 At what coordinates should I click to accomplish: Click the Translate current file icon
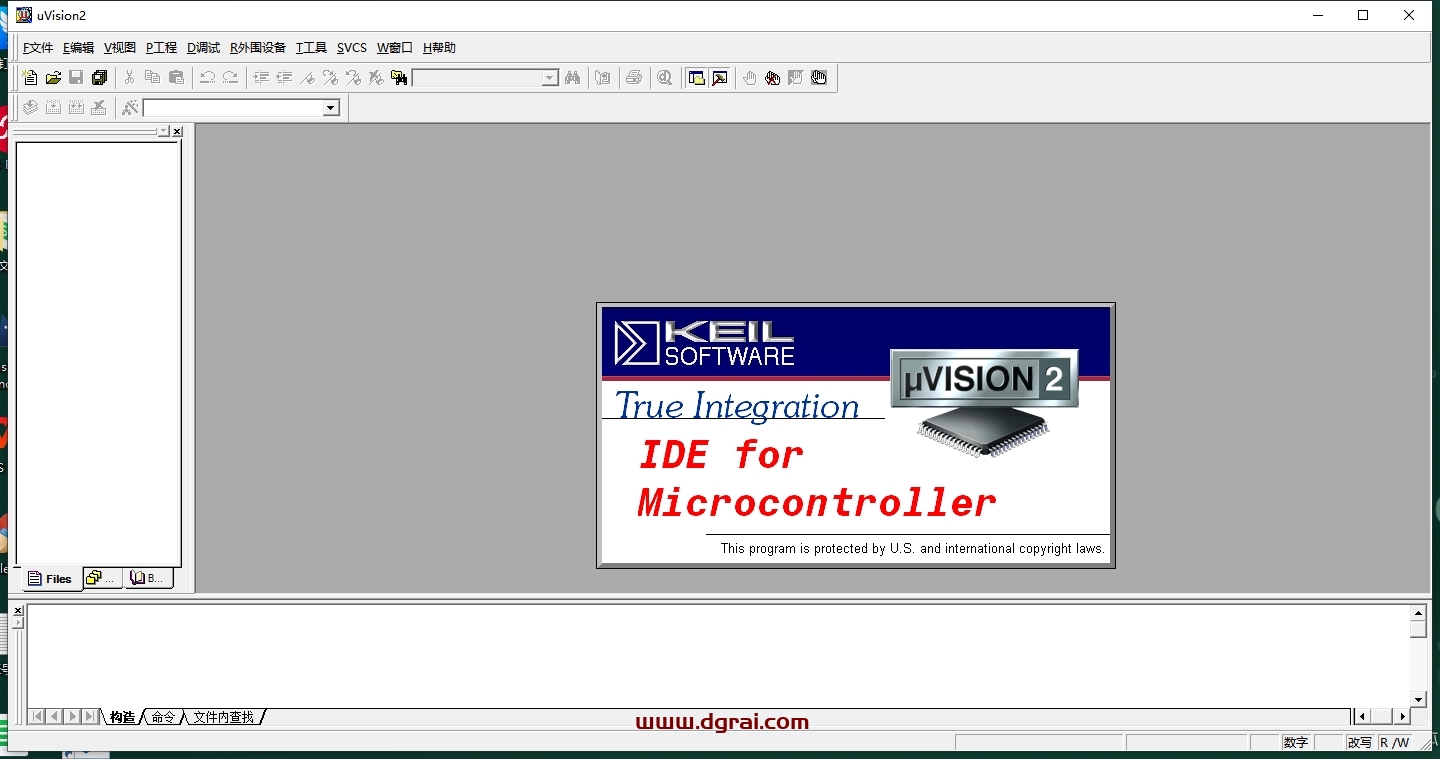[30, 107]
